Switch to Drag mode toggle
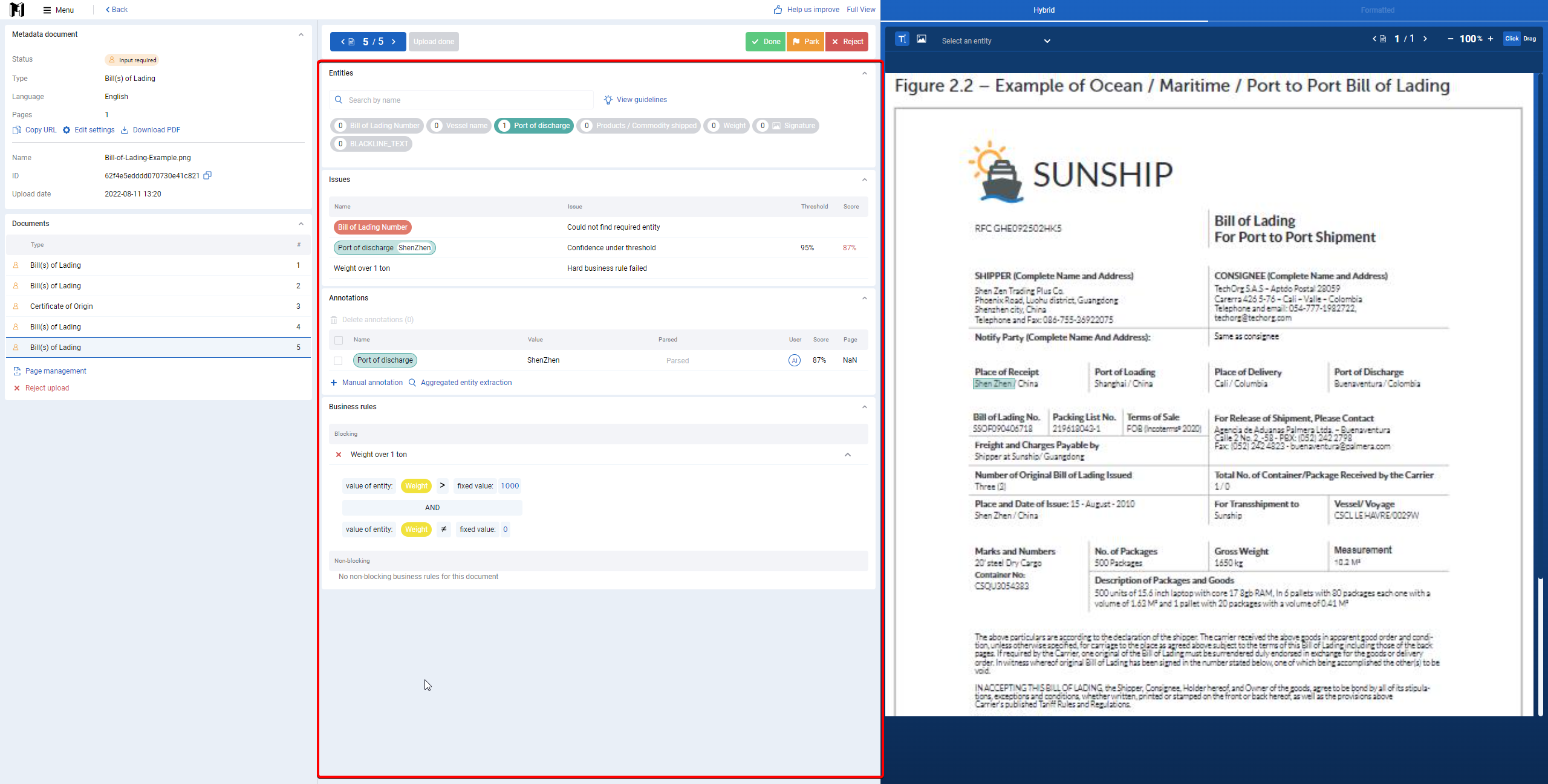The image size is (1548, 784). click(1529, 39)
